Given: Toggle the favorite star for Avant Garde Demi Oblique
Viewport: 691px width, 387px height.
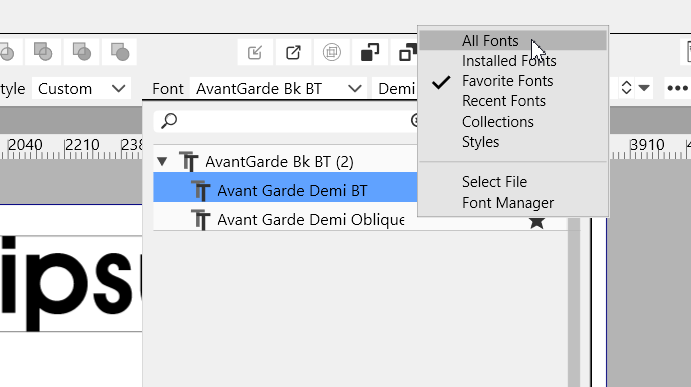Looking at the screenshot, I should click(x=537, y=223).
